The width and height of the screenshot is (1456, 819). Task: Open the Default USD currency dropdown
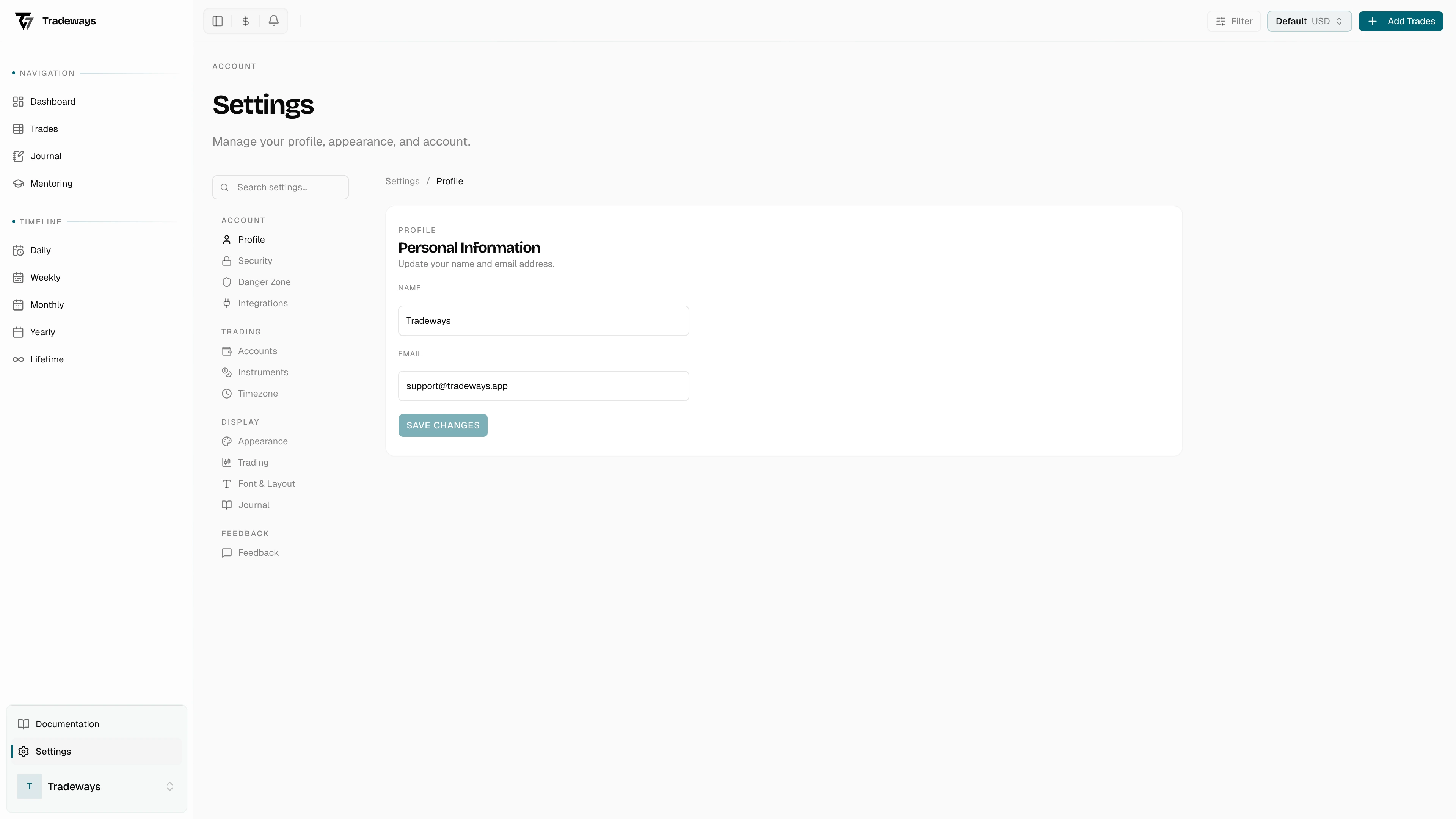(1309, 21)
